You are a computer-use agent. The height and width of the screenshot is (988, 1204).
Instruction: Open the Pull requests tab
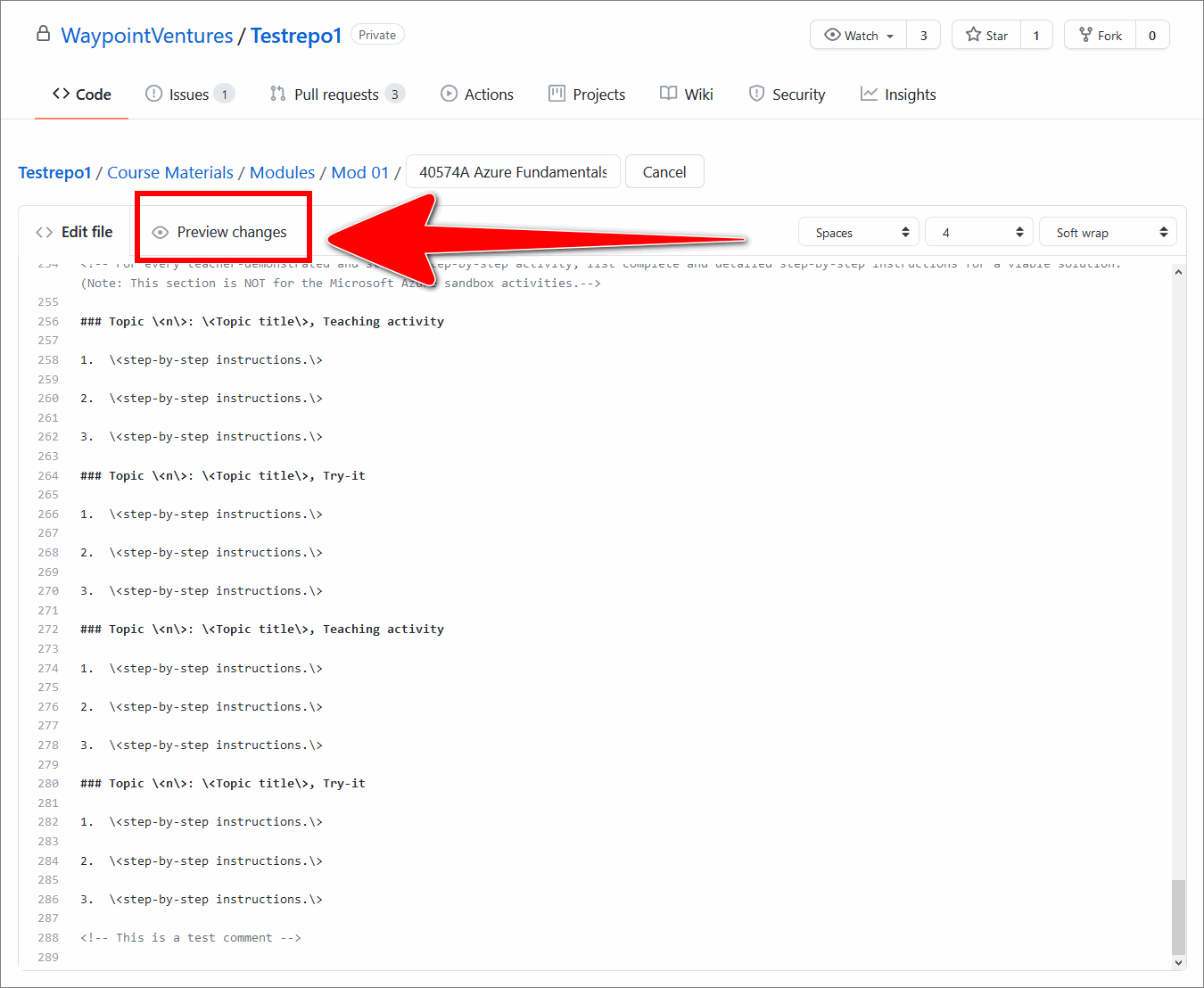337,95
